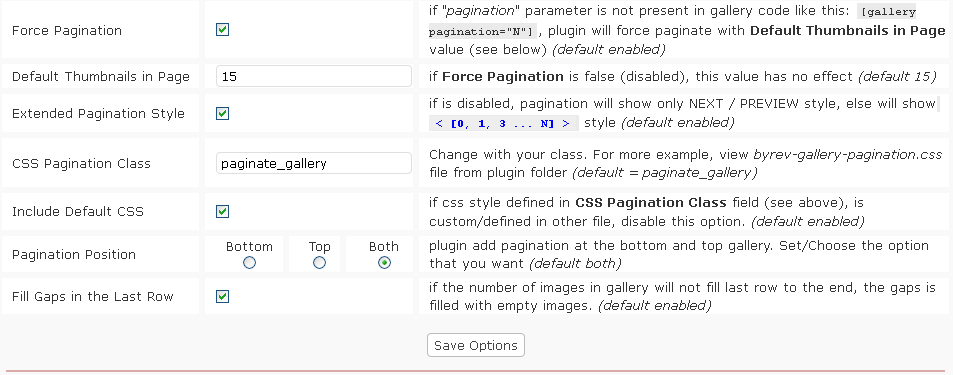Click the 'Extended Pagination Style' row label

tap(98, 114)
